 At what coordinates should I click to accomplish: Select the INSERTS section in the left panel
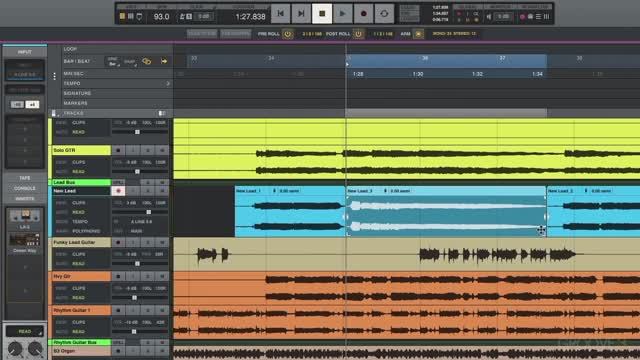point(24,199)
